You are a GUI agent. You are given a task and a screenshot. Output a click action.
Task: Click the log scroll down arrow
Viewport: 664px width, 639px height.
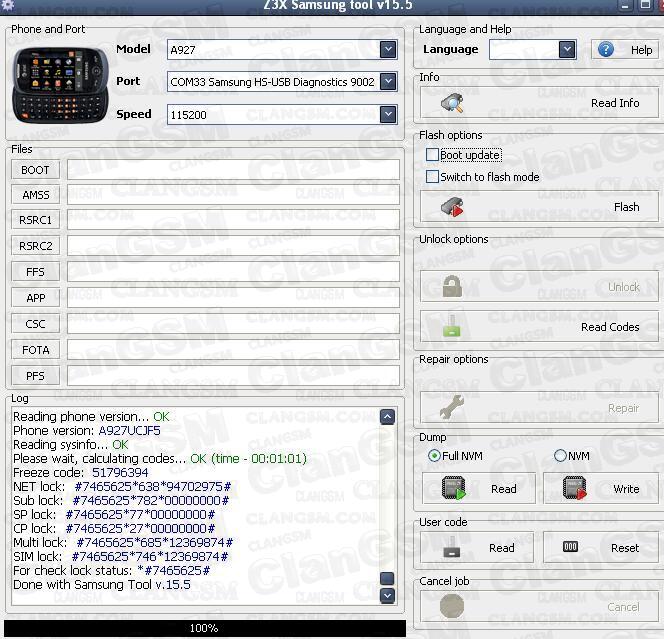coord(387,596)
